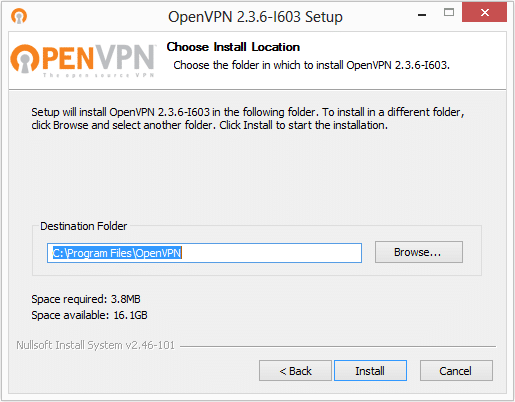Click the Choose Install Location heading

233,47
